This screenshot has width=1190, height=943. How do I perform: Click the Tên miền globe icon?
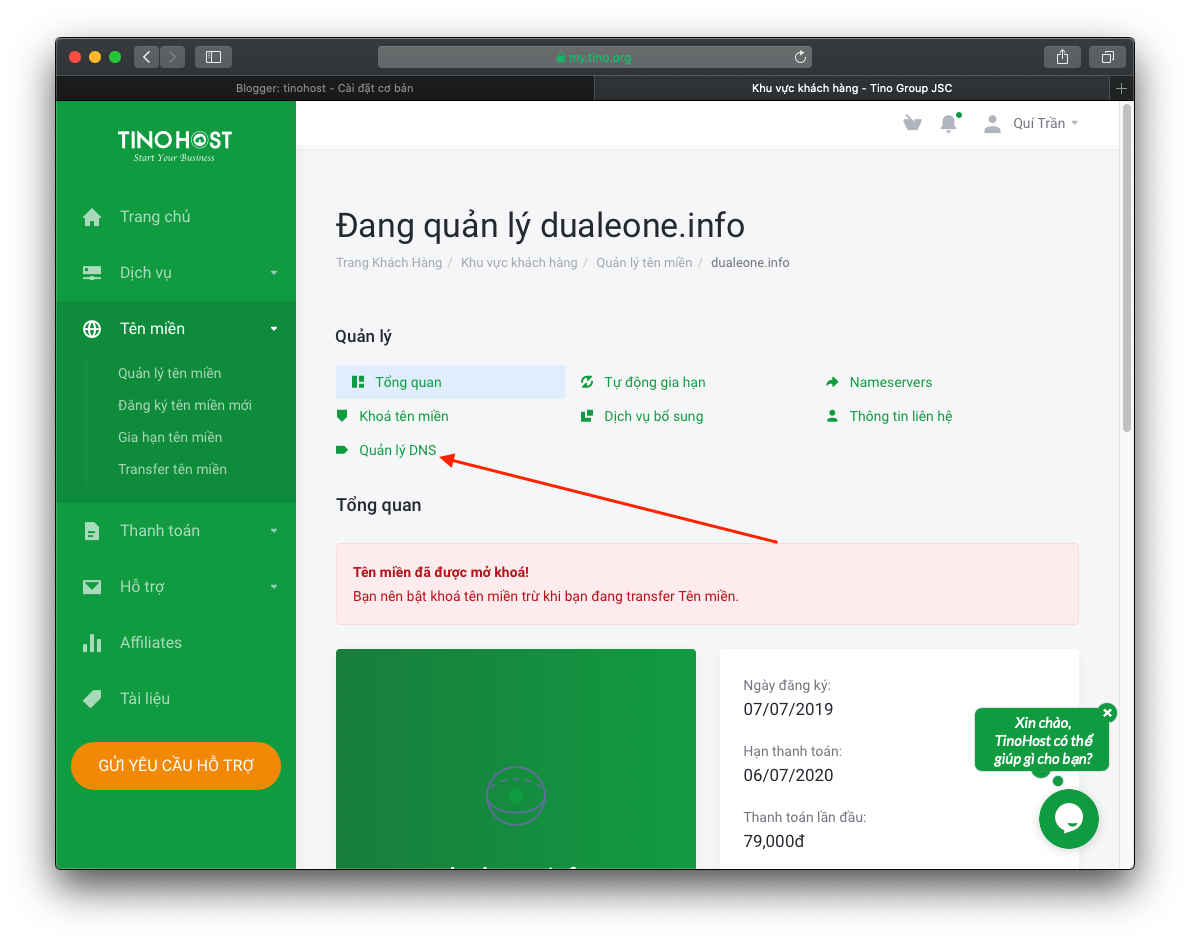[x=92, y=328]
